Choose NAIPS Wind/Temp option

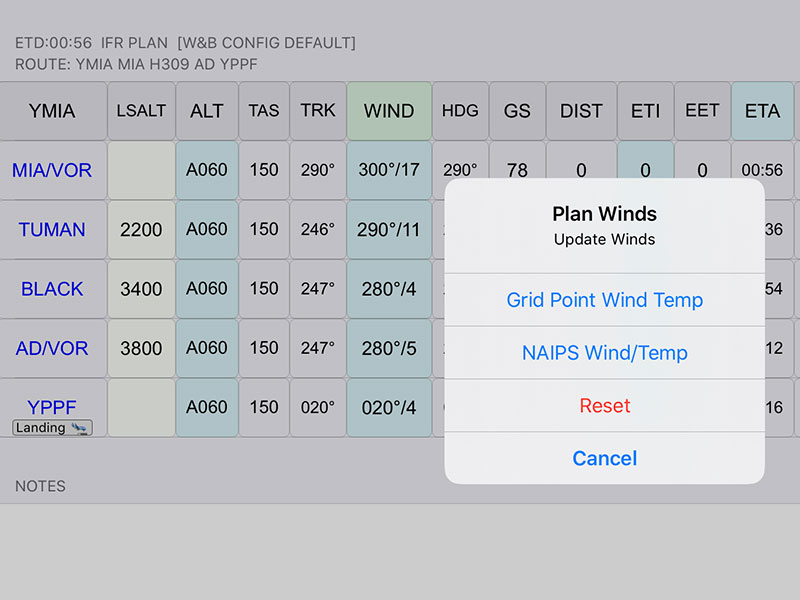point(604,353)
